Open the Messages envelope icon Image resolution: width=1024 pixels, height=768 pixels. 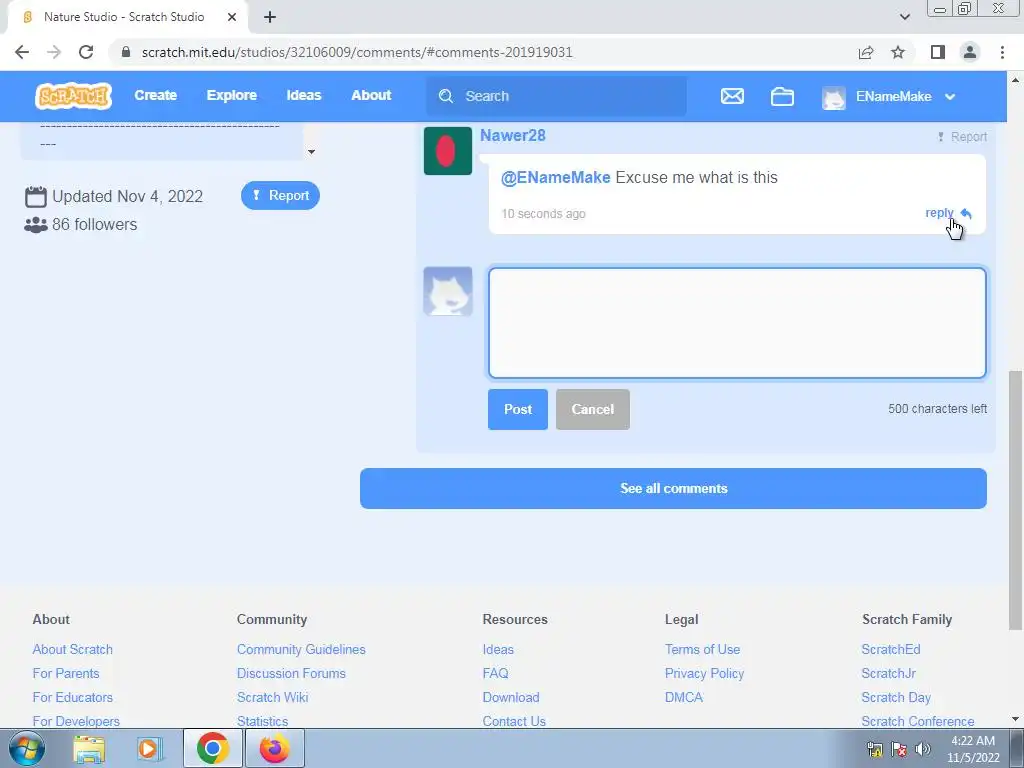pos(732,96)
